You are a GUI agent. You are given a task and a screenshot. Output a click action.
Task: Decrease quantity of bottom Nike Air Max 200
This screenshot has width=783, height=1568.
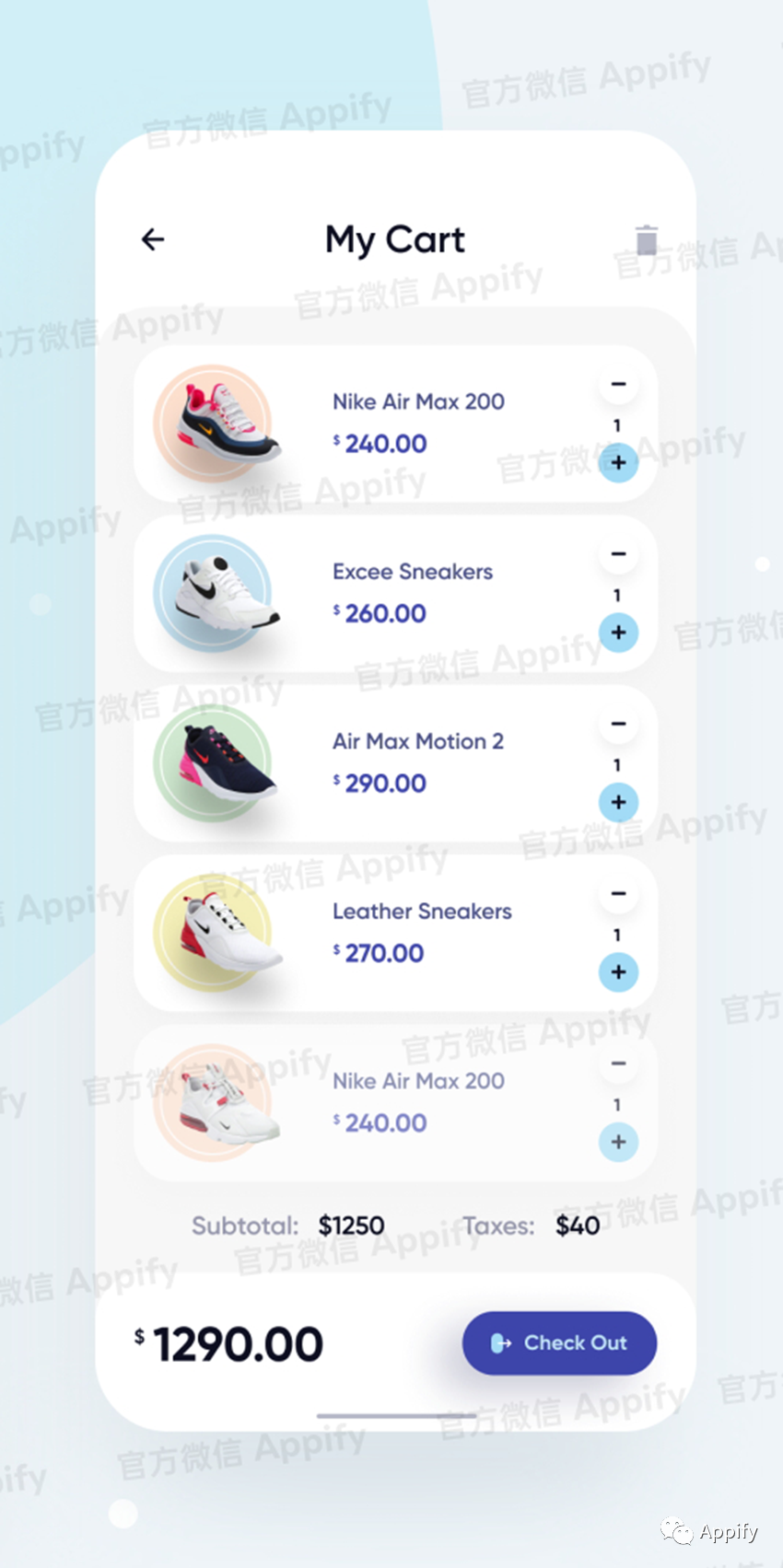pos(618,1063)
